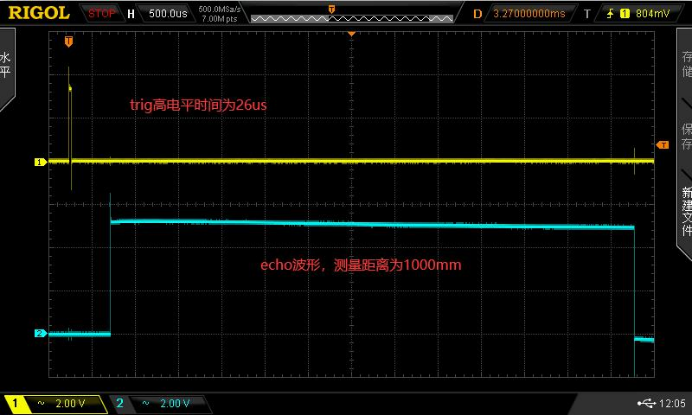Click the orange trigger position marker at top left of grid

pos(69,42)
